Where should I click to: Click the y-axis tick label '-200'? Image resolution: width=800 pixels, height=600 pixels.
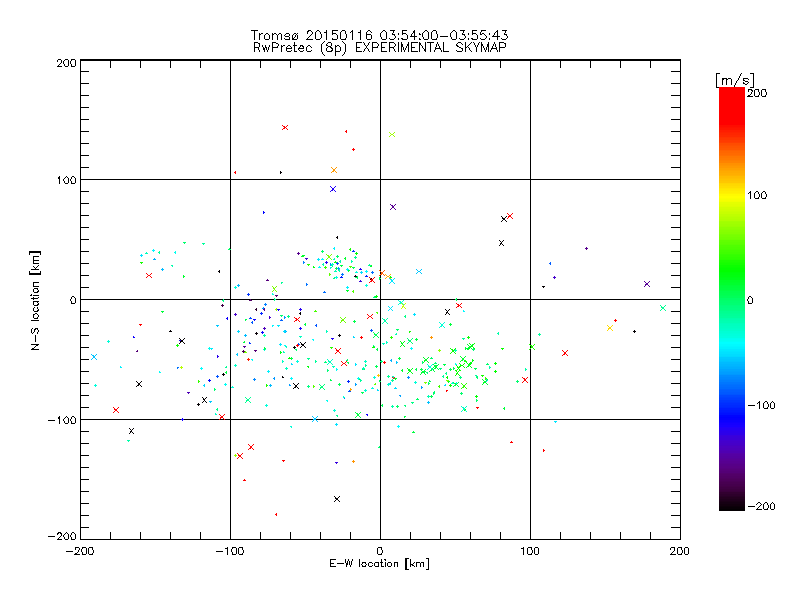62,536
